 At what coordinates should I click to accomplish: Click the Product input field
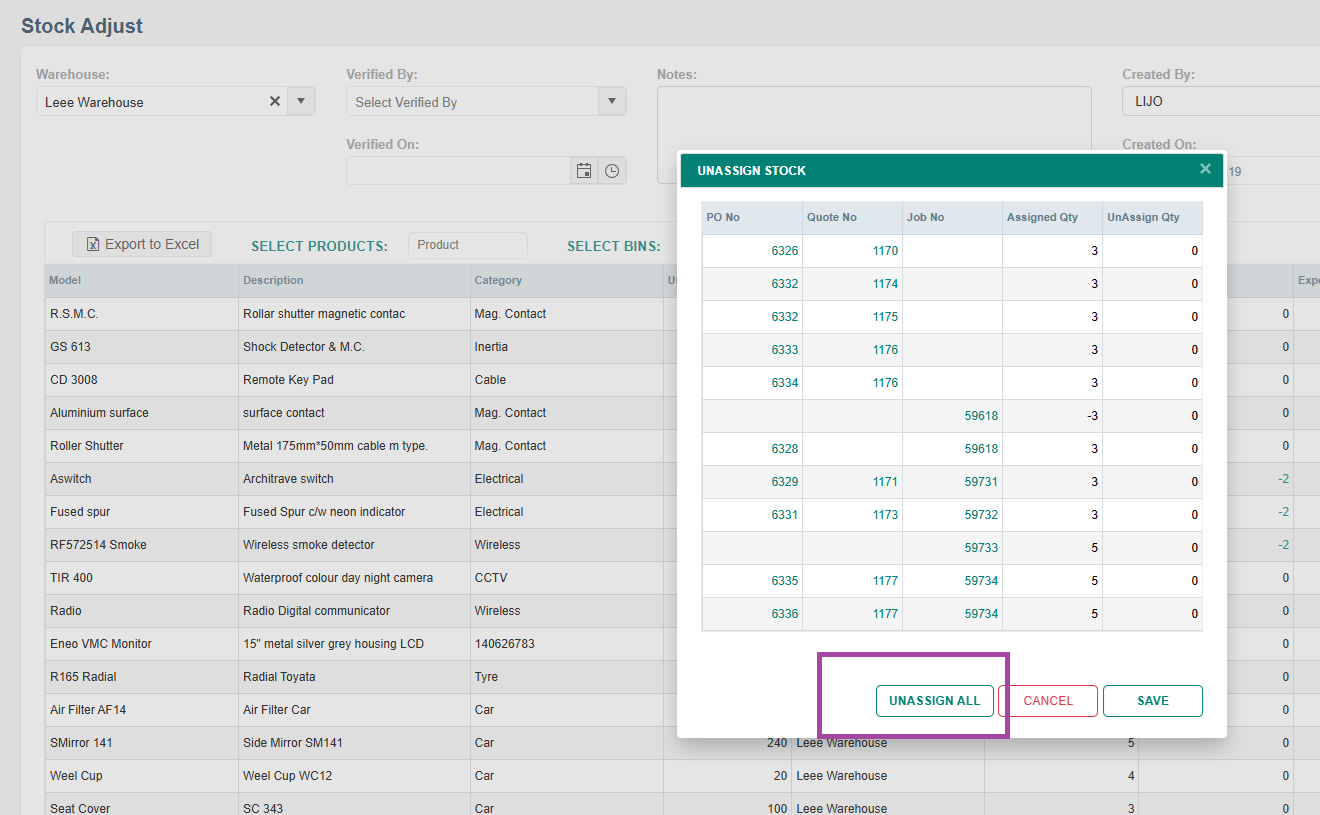(x=467, y=245)
